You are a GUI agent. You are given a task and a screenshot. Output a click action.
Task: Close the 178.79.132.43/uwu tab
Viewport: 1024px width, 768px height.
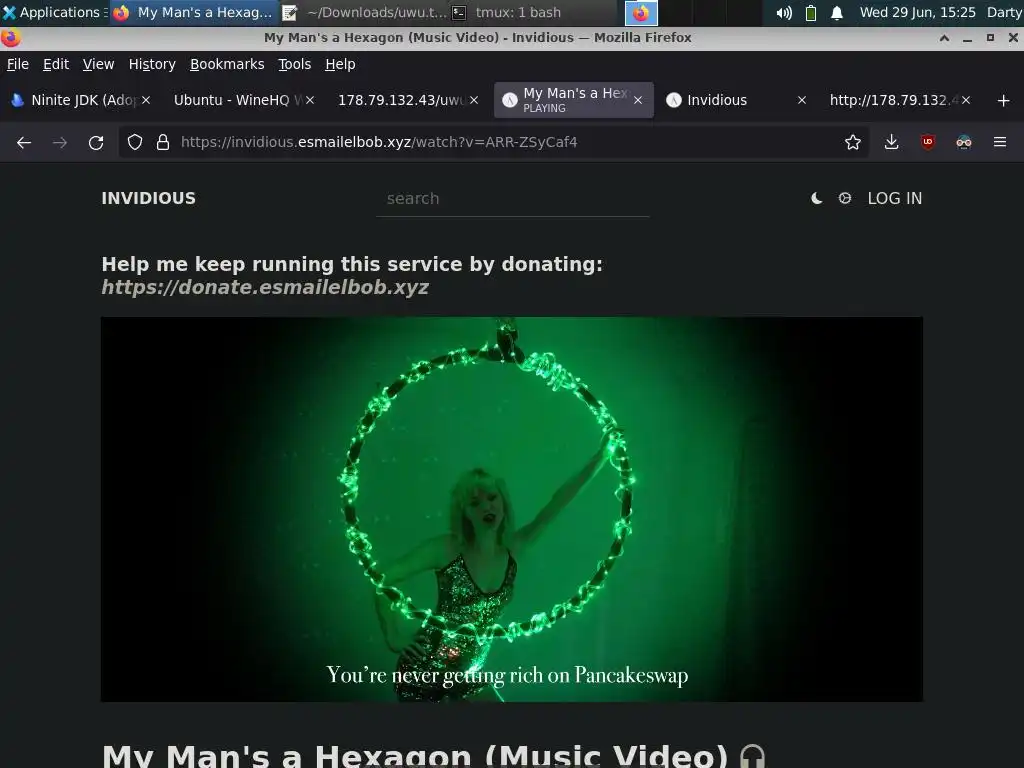click(x=474, y=100)
